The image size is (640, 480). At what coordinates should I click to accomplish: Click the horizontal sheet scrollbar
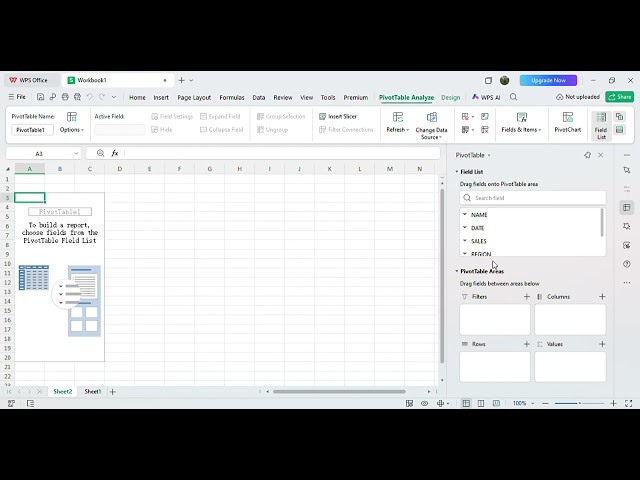339,391
